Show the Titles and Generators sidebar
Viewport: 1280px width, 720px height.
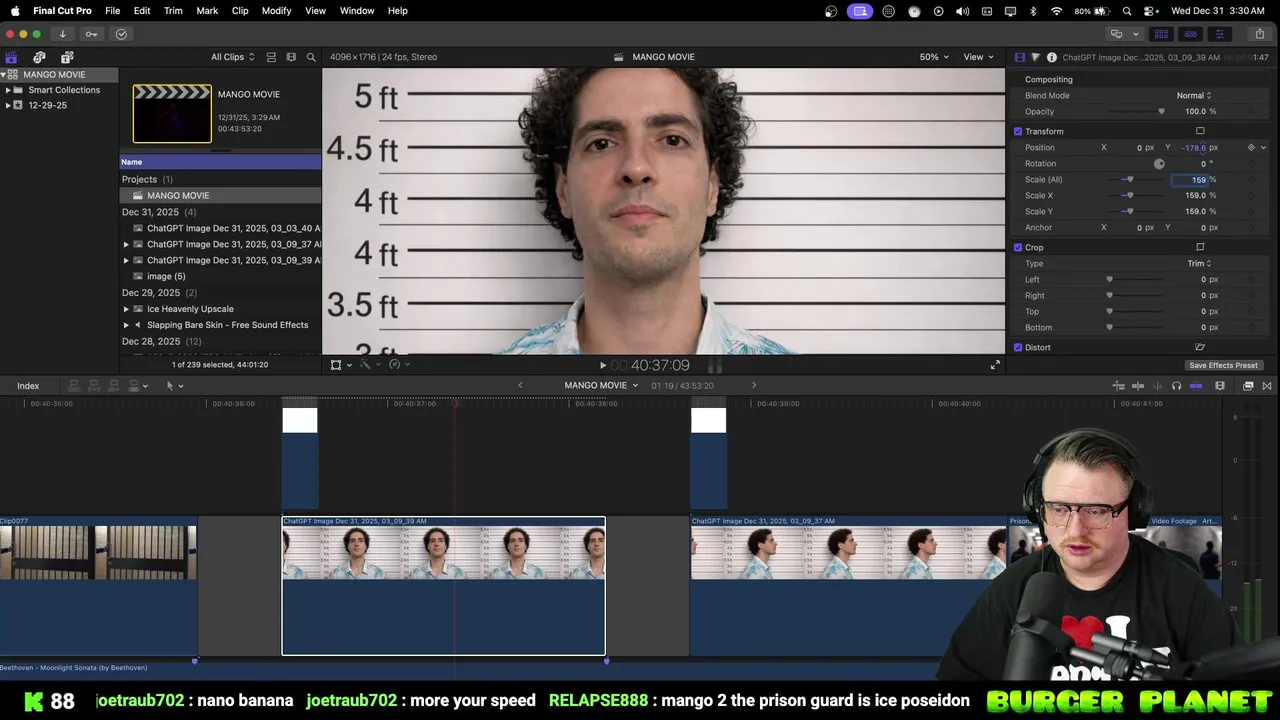[67, 57]
